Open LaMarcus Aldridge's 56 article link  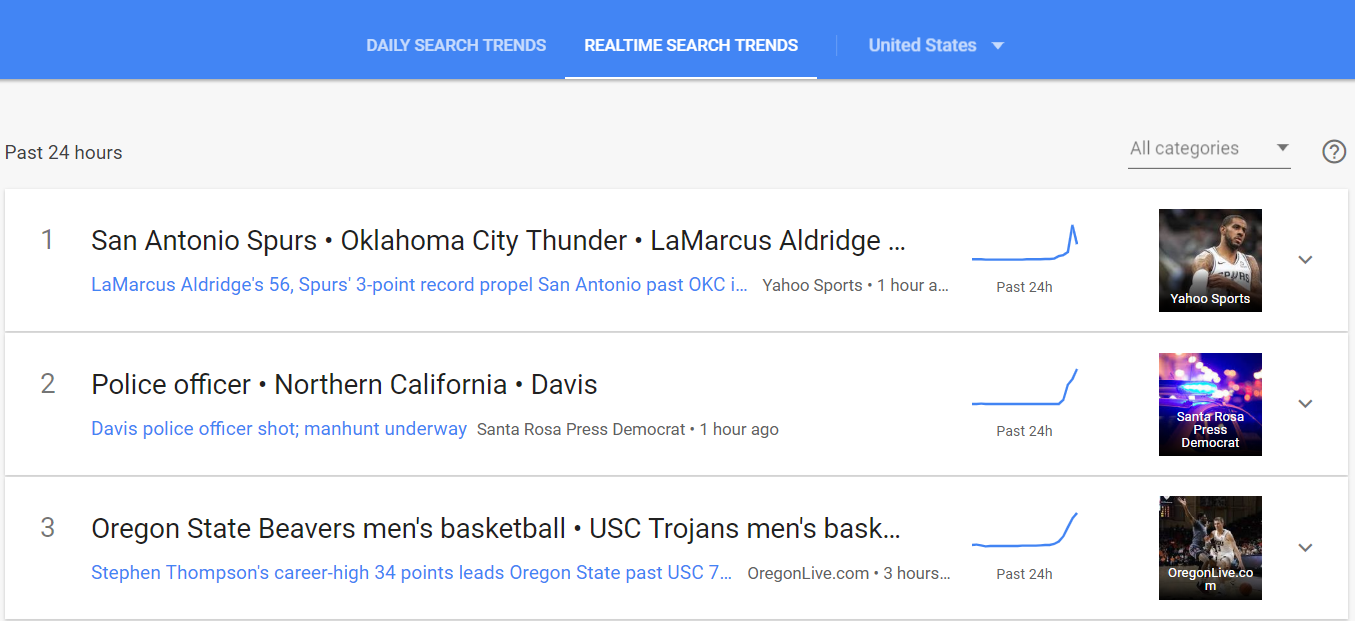[x=419, y=285]
